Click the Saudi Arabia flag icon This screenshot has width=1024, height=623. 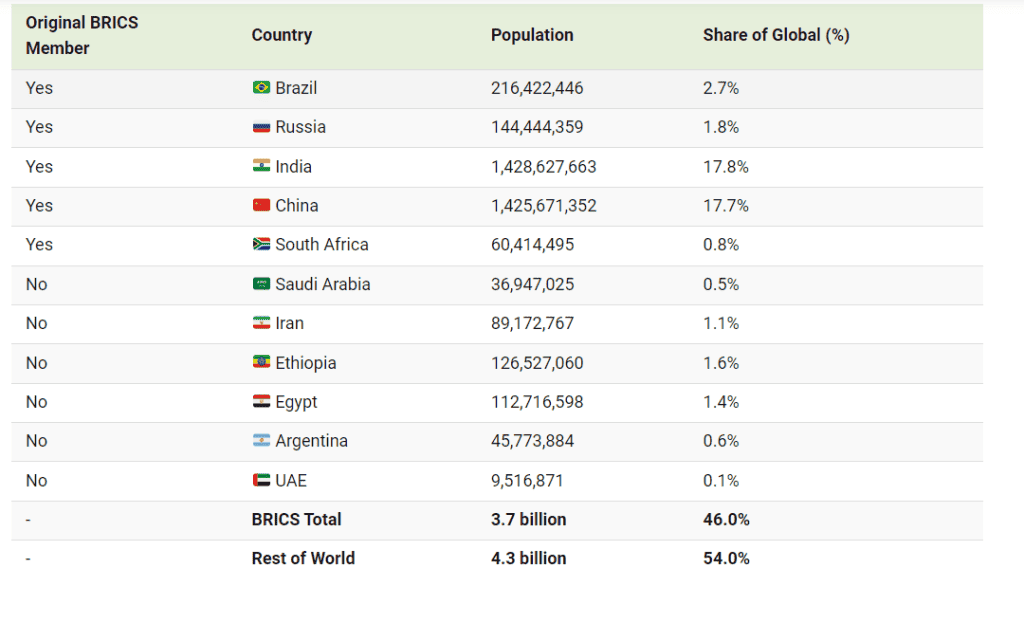point(261,284)
